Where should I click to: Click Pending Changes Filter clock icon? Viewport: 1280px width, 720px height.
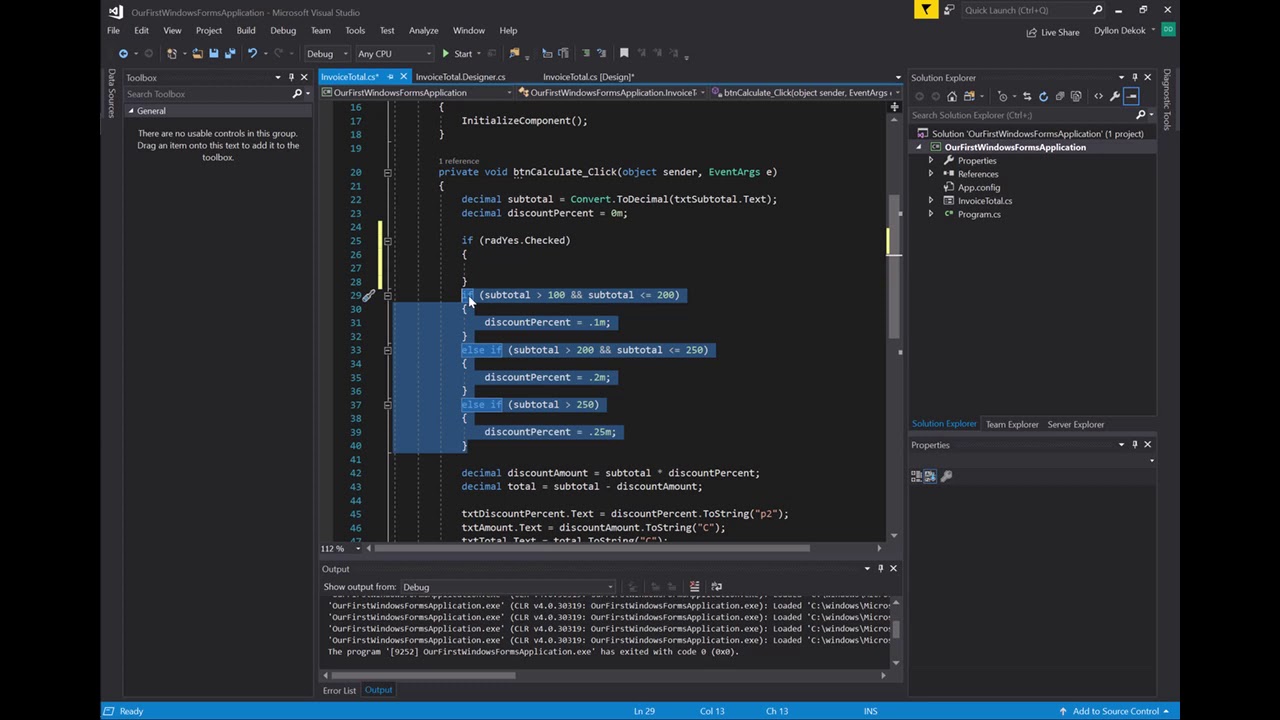[1002, 96]
